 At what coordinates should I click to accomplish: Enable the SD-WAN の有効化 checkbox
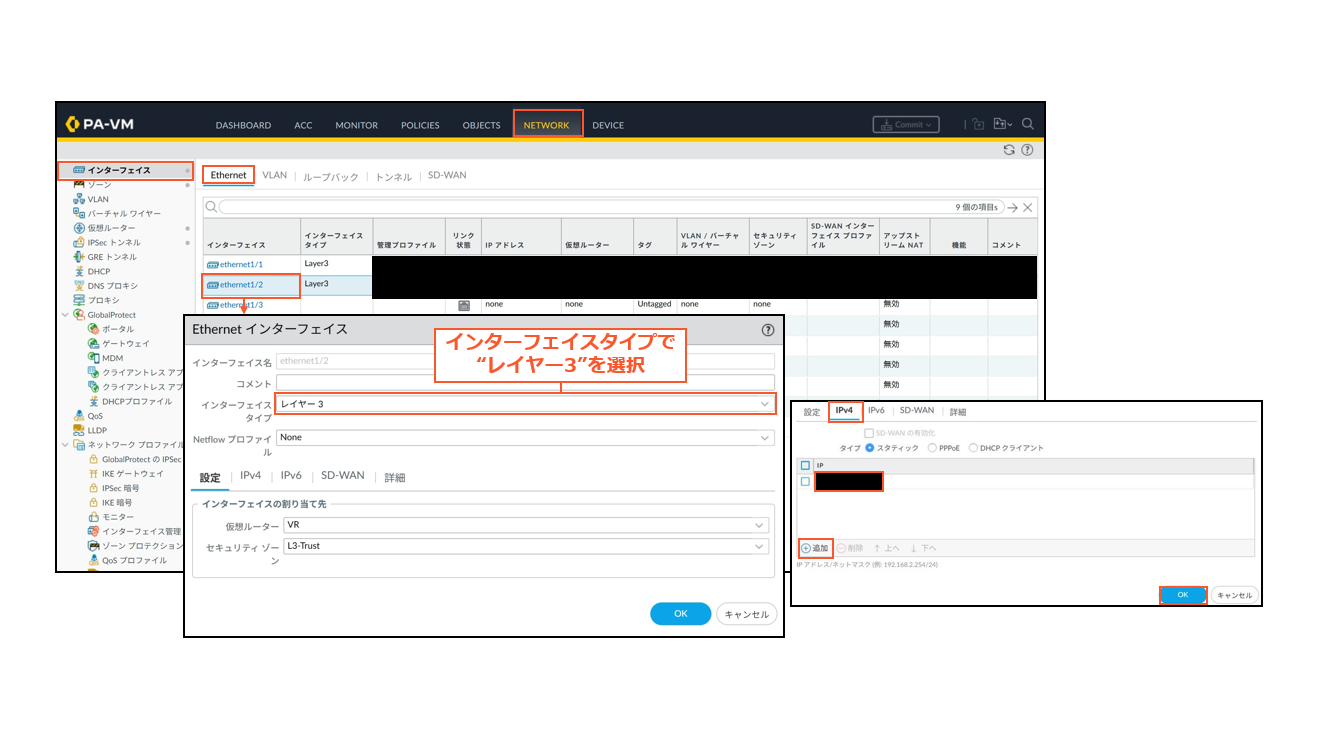pyautogui.click(x=868, y=432)
